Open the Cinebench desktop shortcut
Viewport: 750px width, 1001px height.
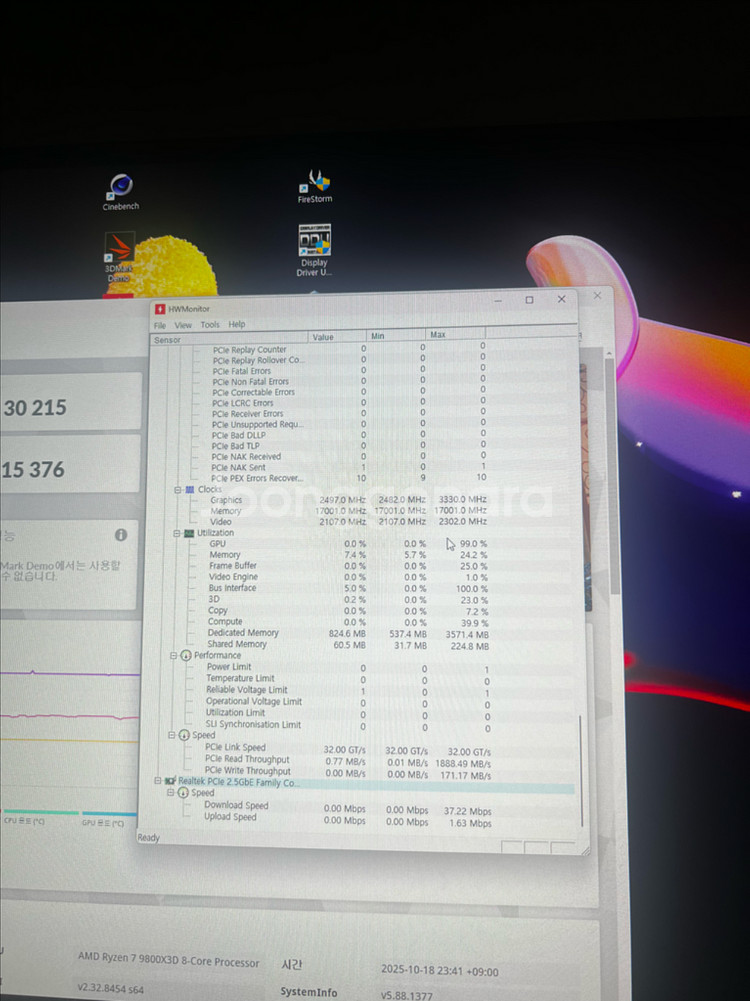[121, 188]
